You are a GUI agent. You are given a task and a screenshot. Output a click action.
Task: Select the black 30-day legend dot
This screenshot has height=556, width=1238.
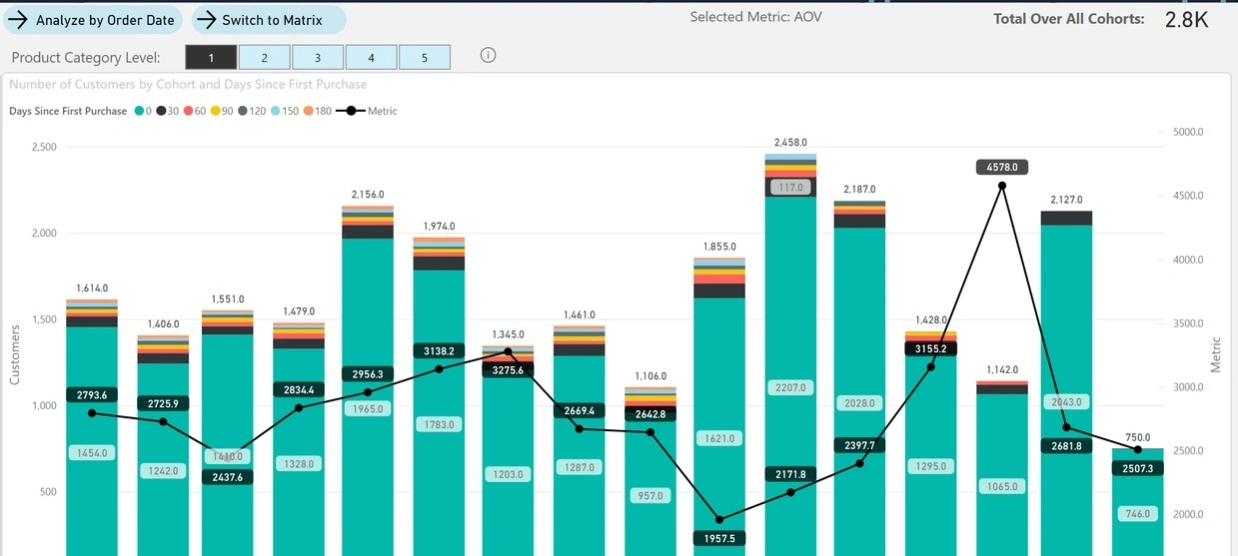click(161, 111)
